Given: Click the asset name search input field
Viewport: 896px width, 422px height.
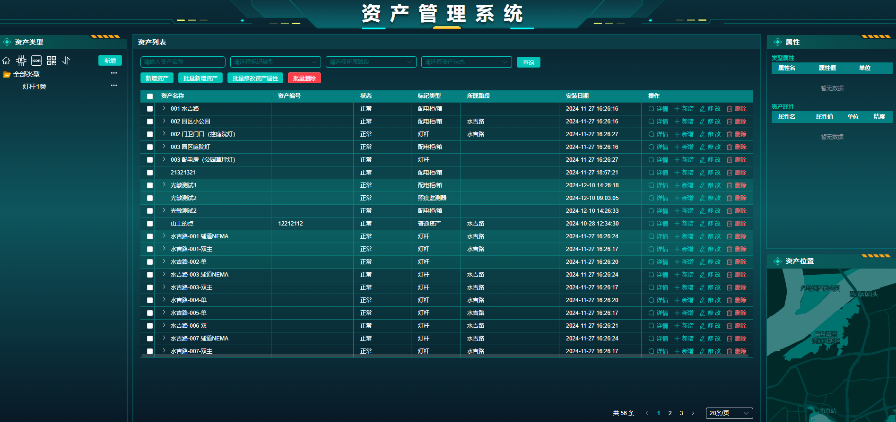Looking at the screenshot, I should (182, 62).
